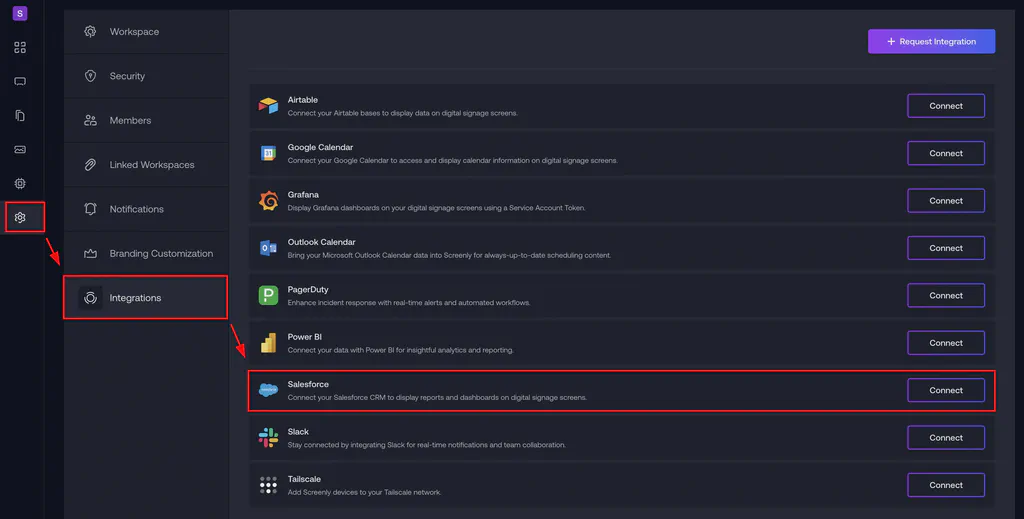Click 'Connect your Airtable bases' description
The image size is (1024, 519).
click(x=402, y=113)
